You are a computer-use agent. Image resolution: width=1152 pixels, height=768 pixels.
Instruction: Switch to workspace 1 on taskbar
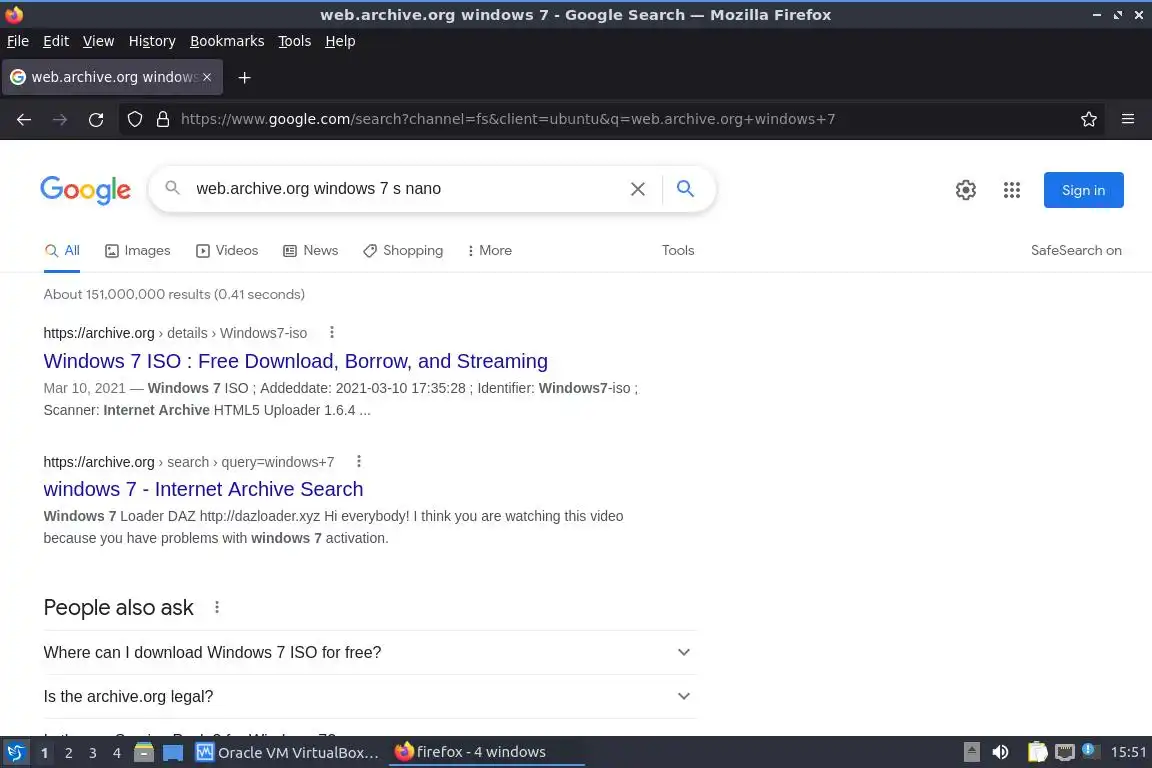coord(44,753)
